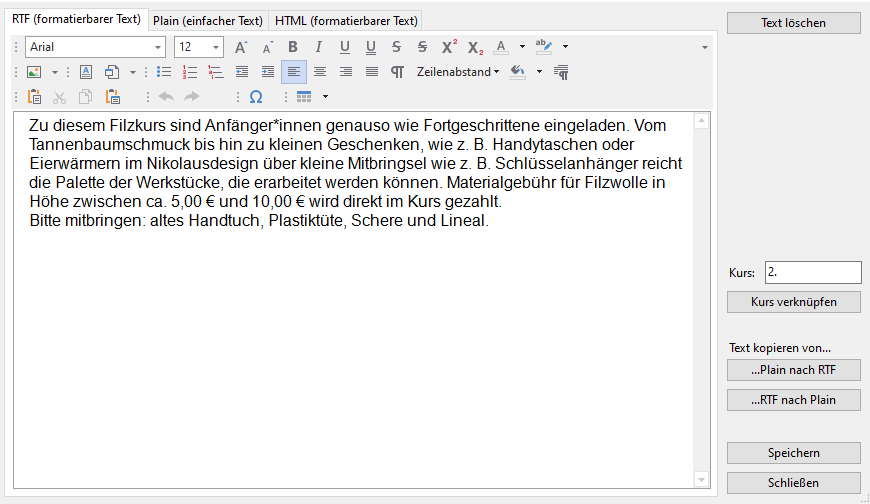Click scrollbar up arrow in text editor
The width and height of the screenshot is (870, 504).
coord(701,120)
